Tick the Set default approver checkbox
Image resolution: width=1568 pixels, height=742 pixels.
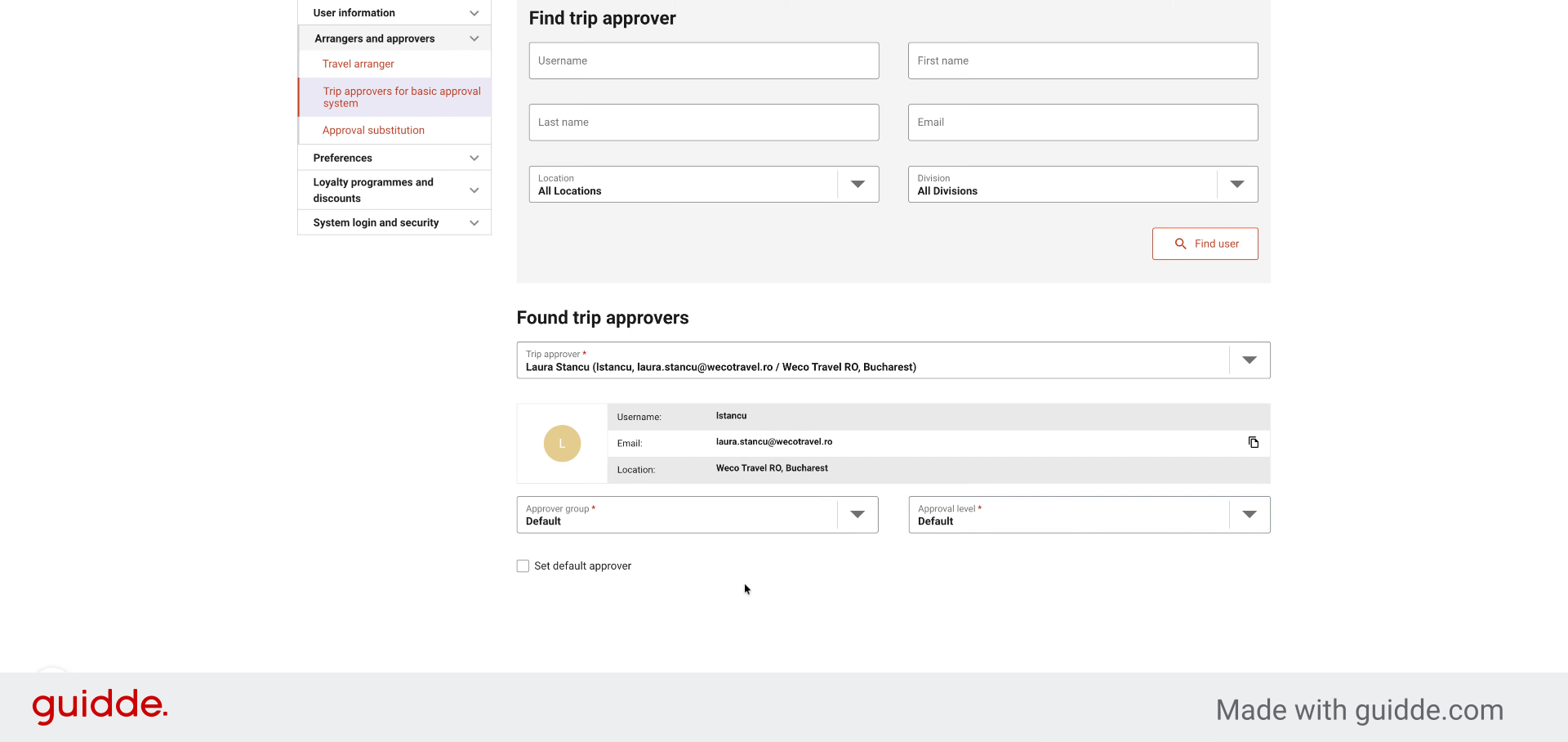(x=523, y=565)
